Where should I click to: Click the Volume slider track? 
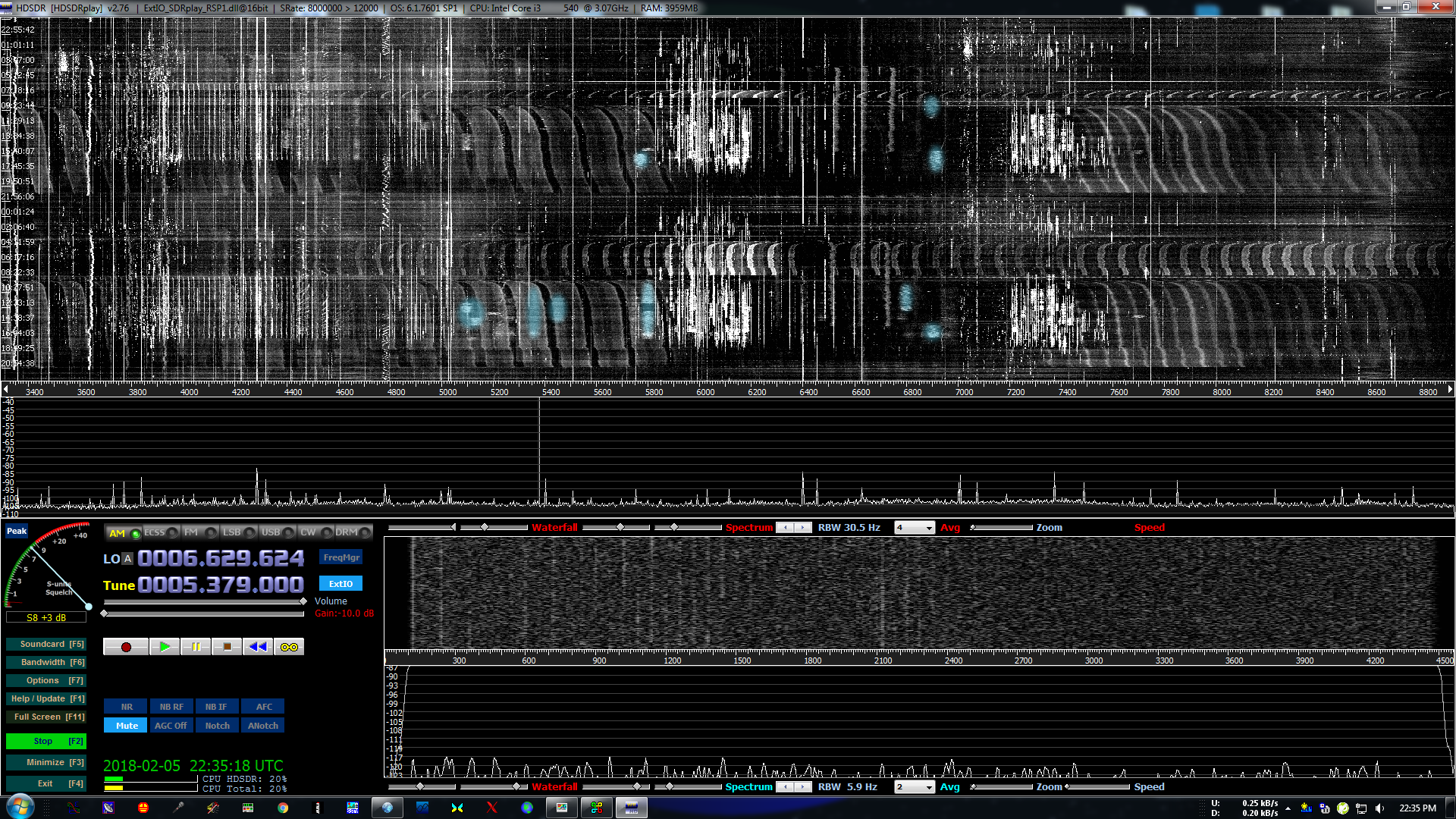click(203, 601)
